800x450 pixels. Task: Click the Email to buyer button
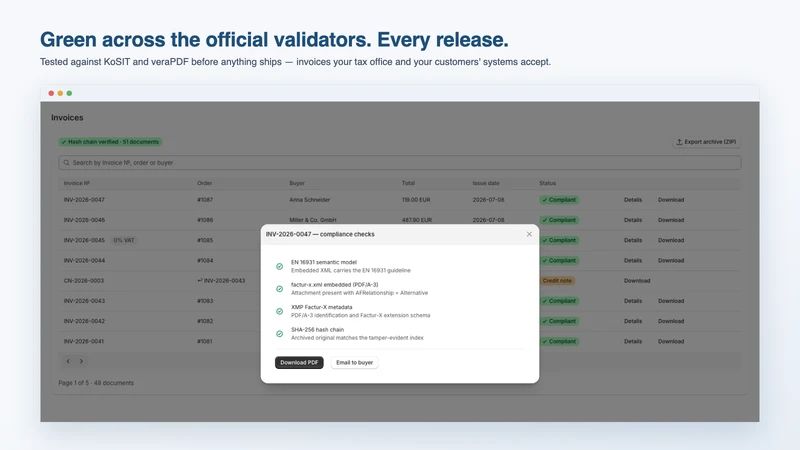(355, 362)
